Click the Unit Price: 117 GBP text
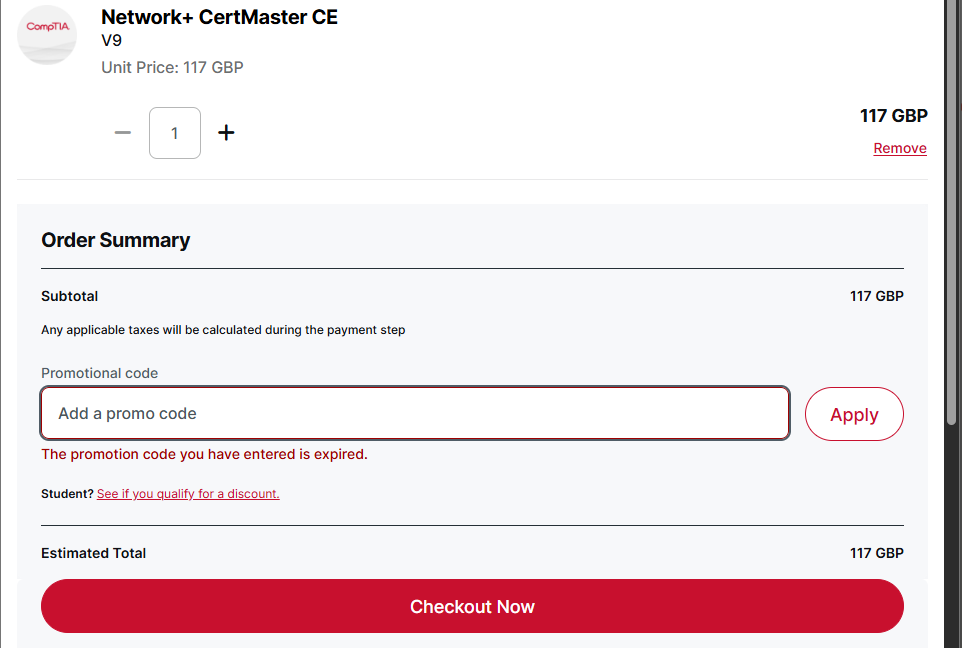The image size is (962, 648). (x=172, y=68)
